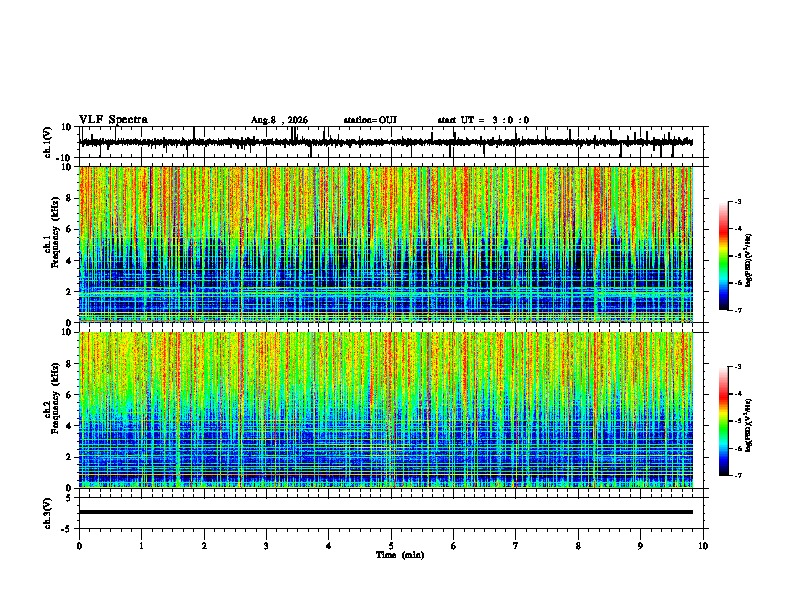Screen dimensions: 792x612
Task: Click tick label "7" on the Time axis
Action: (x=516, y=546)
